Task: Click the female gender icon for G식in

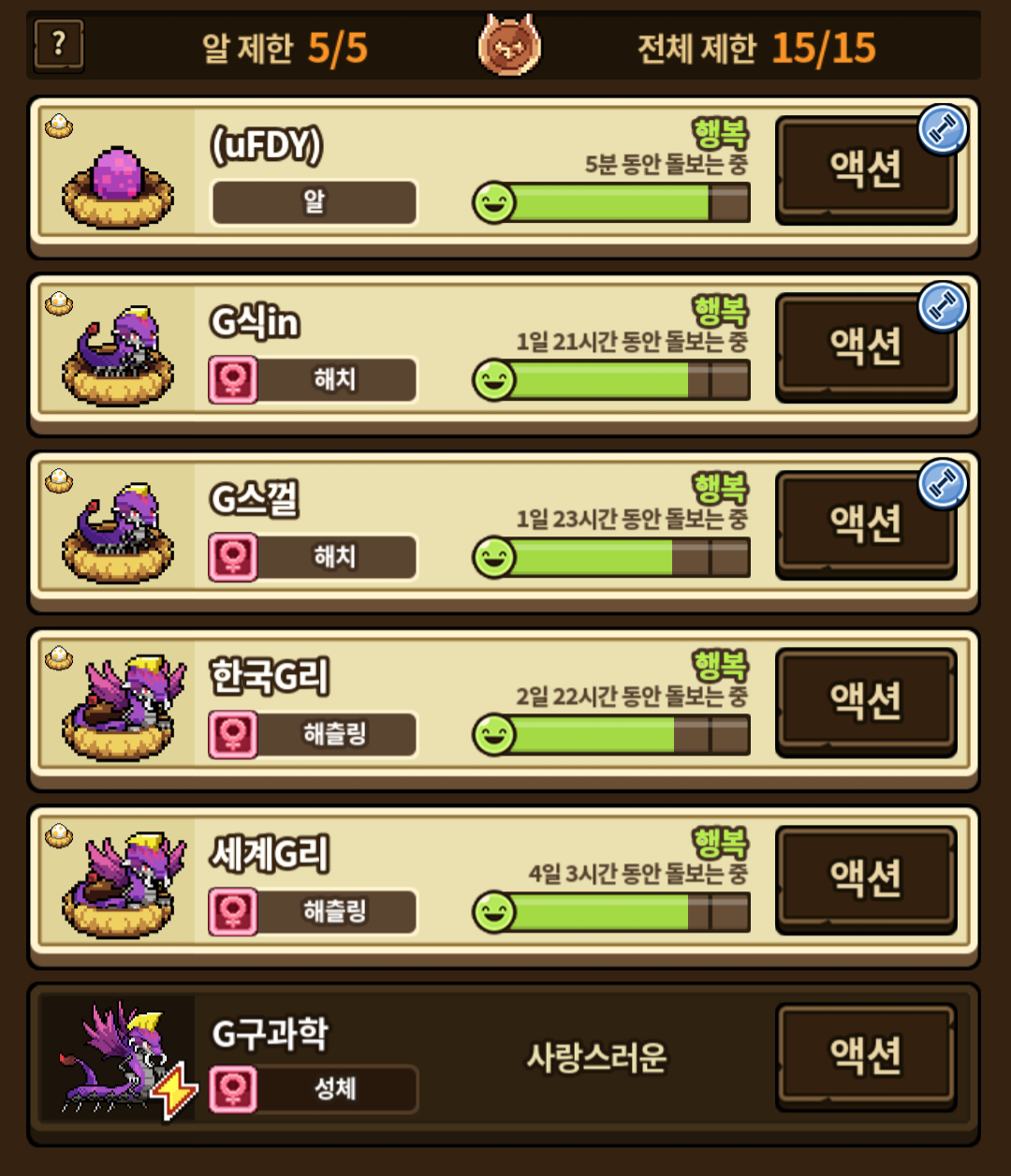Action: pyautogui.click(x=233, y=380)
